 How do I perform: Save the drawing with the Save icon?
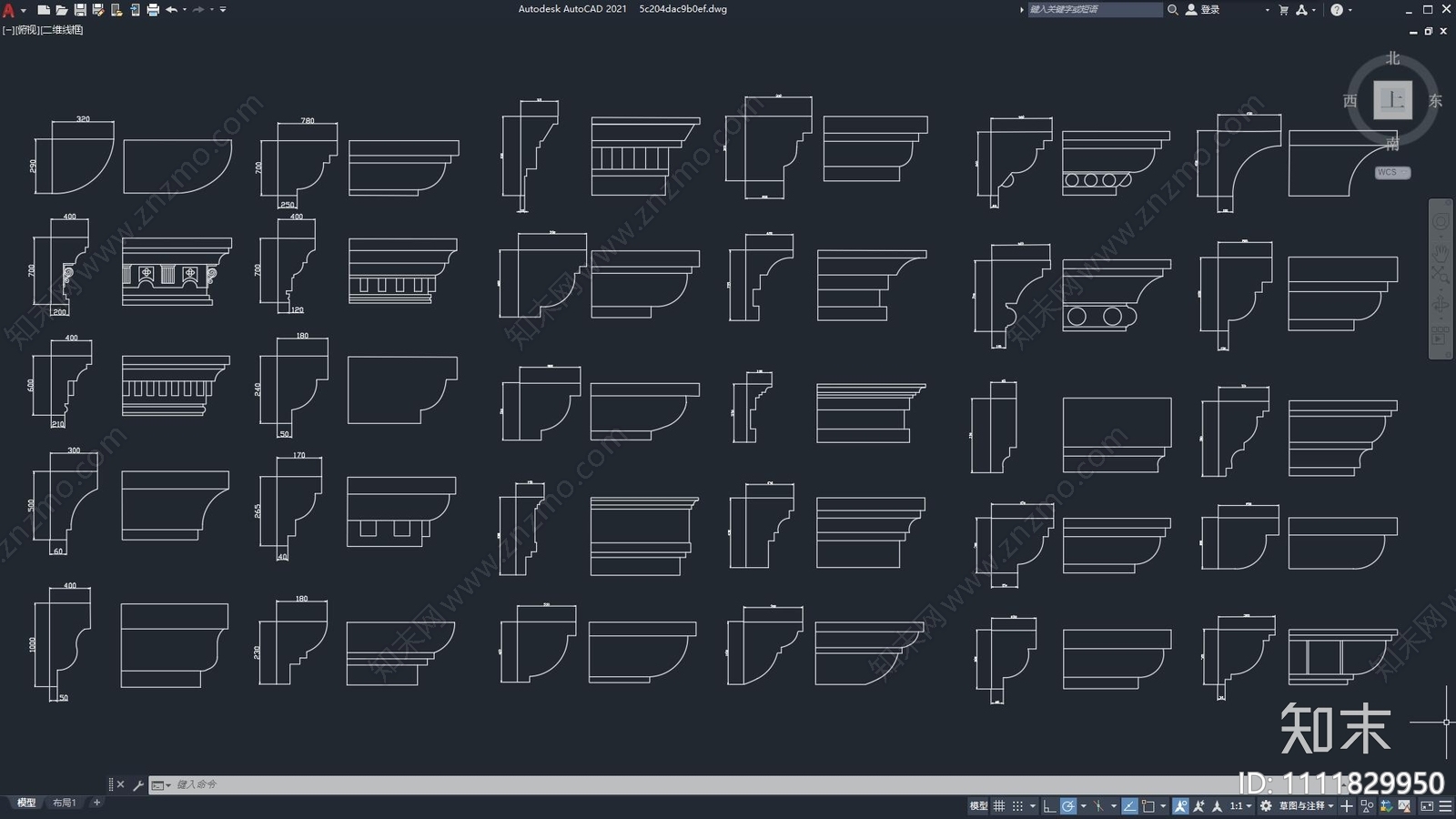pos(80,10)
